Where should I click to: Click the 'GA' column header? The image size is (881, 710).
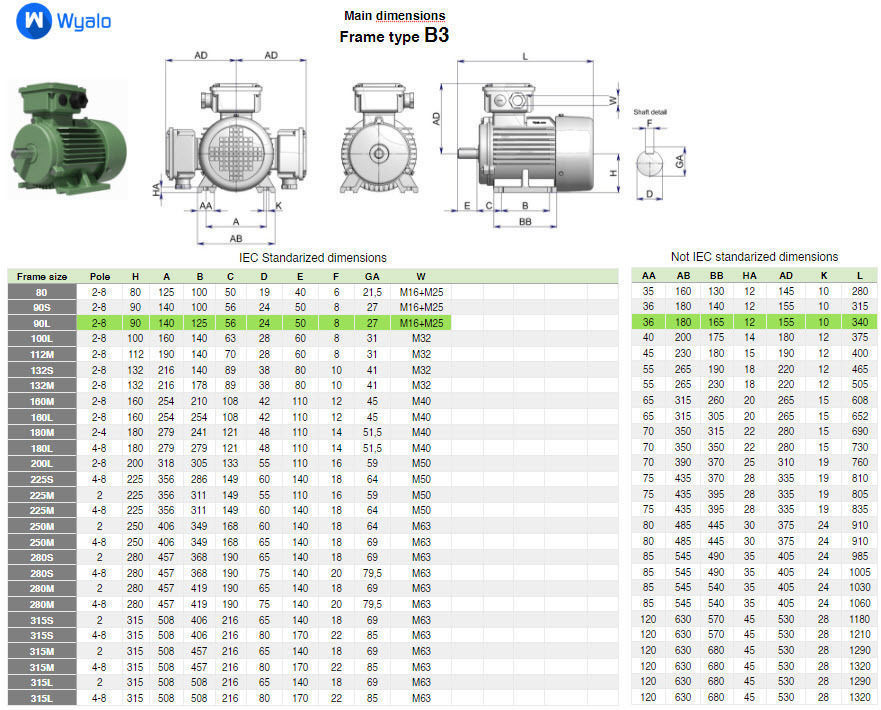pyautogui.click(x=372, y=276)
